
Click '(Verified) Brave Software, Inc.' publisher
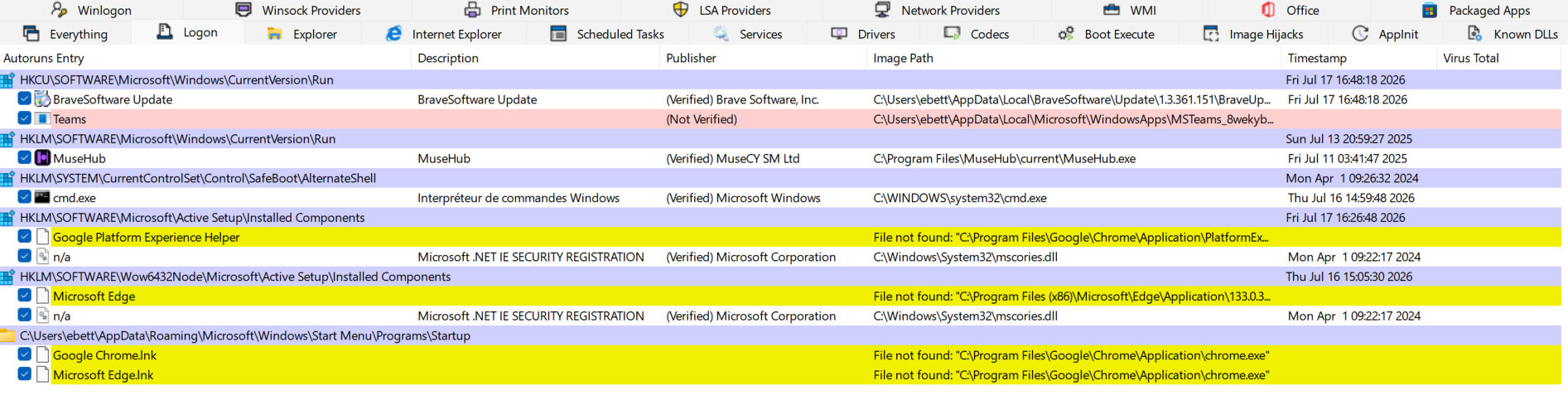coord(743,99)
